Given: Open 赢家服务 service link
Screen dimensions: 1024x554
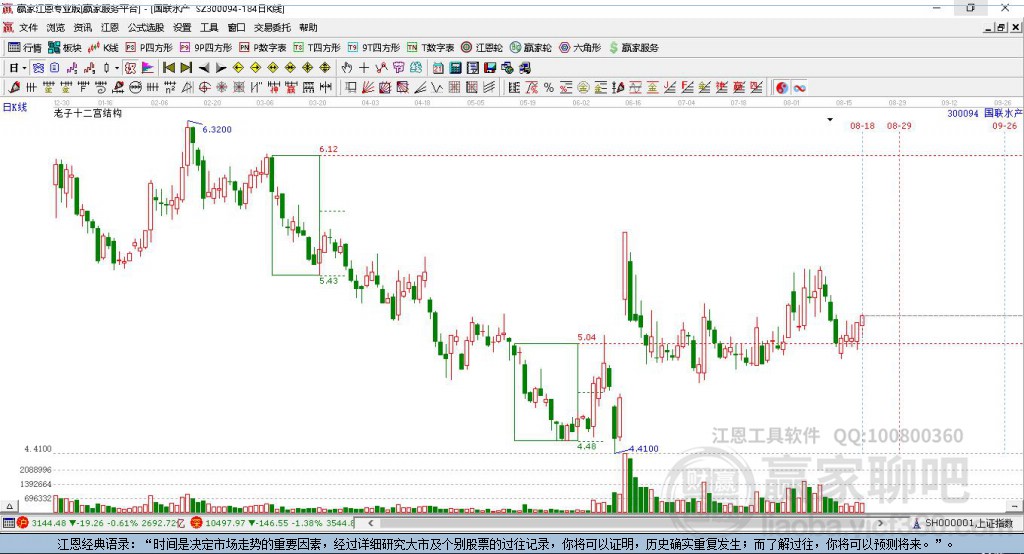Looking at the screenshot, I should pyautogui.click(x=633, y=48).
